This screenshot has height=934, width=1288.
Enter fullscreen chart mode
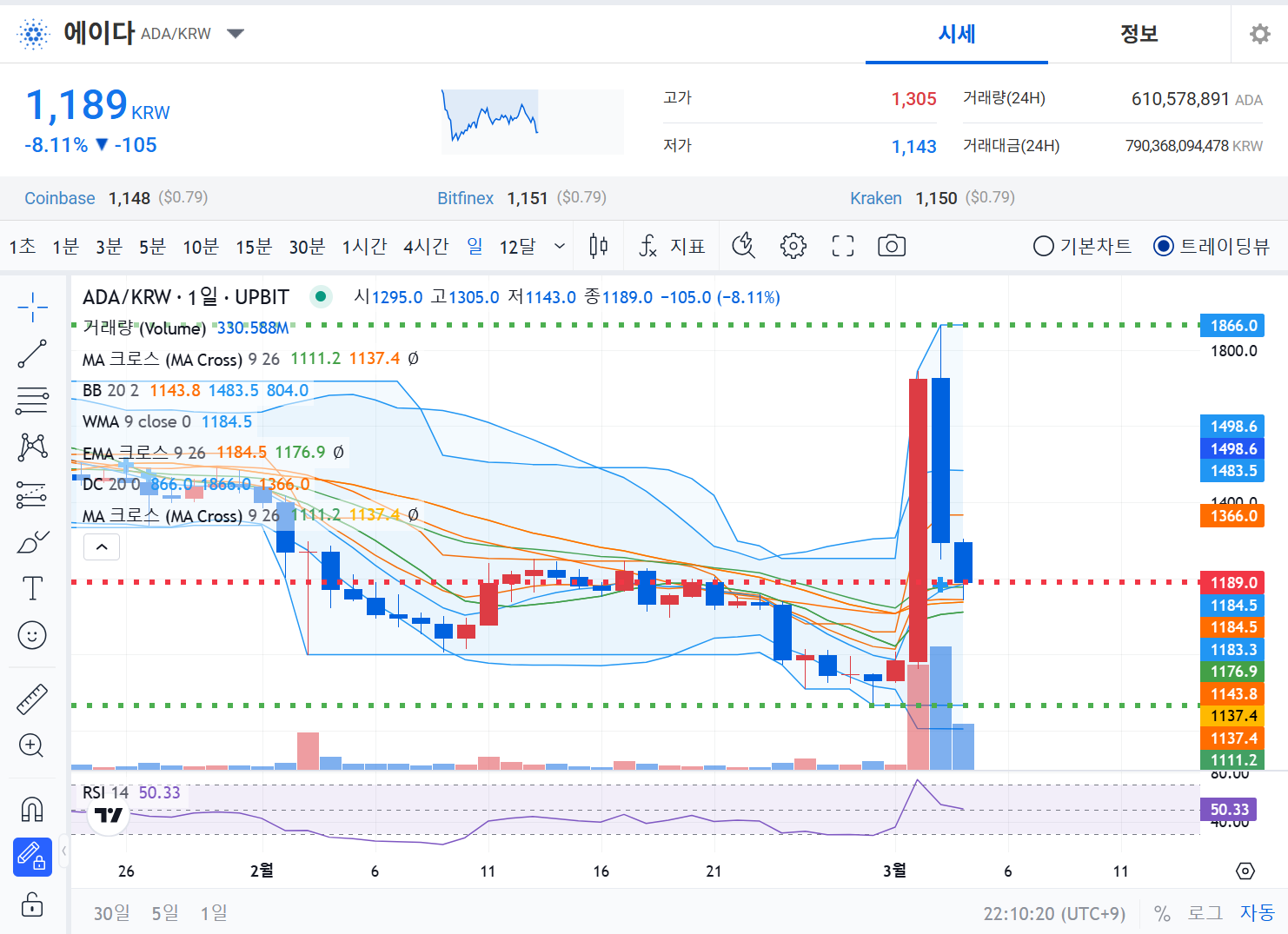(x=842, y=246)
